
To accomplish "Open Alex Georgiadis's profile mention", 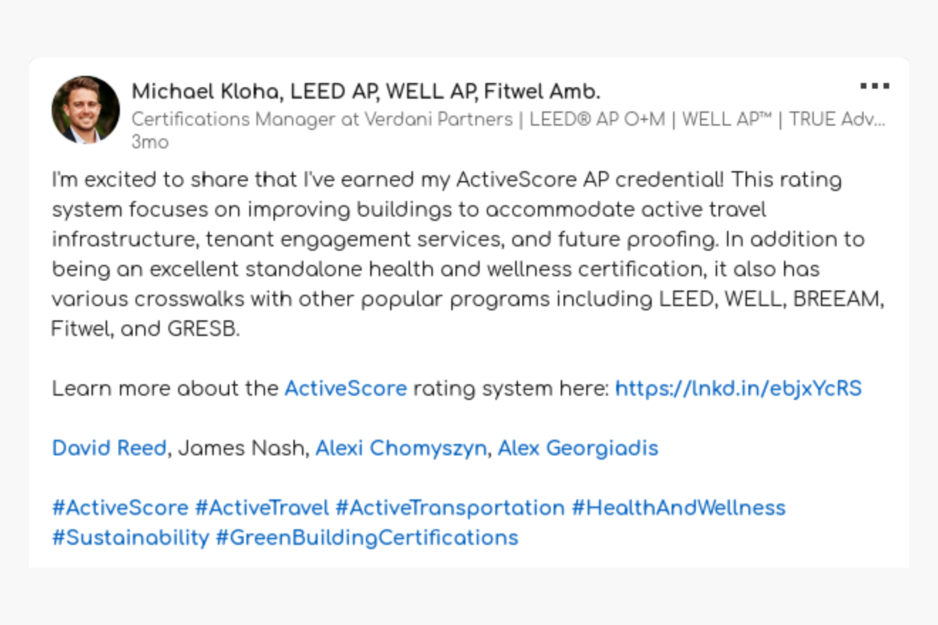I will click(578, 449).
